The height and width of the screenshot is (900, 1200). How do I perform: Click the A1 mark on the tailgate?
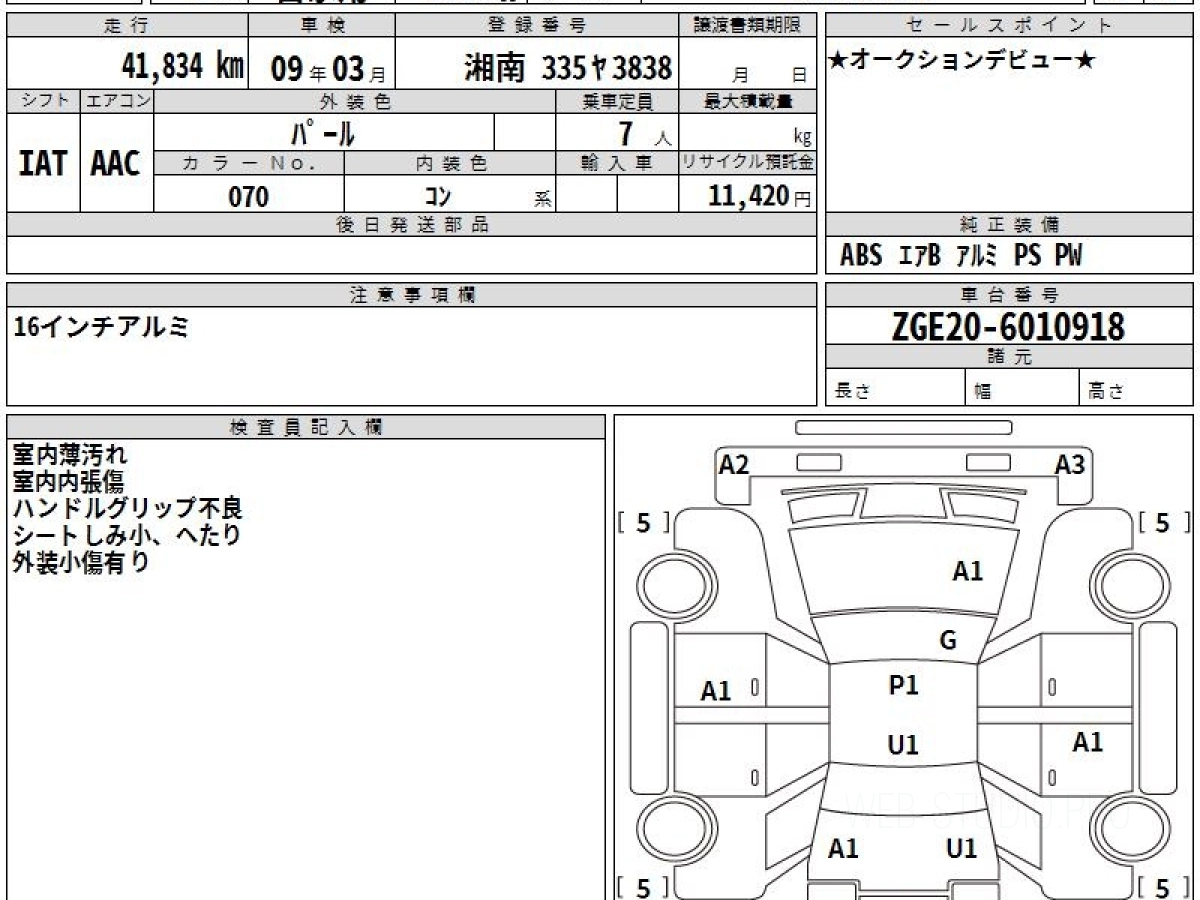pos(844,849)
